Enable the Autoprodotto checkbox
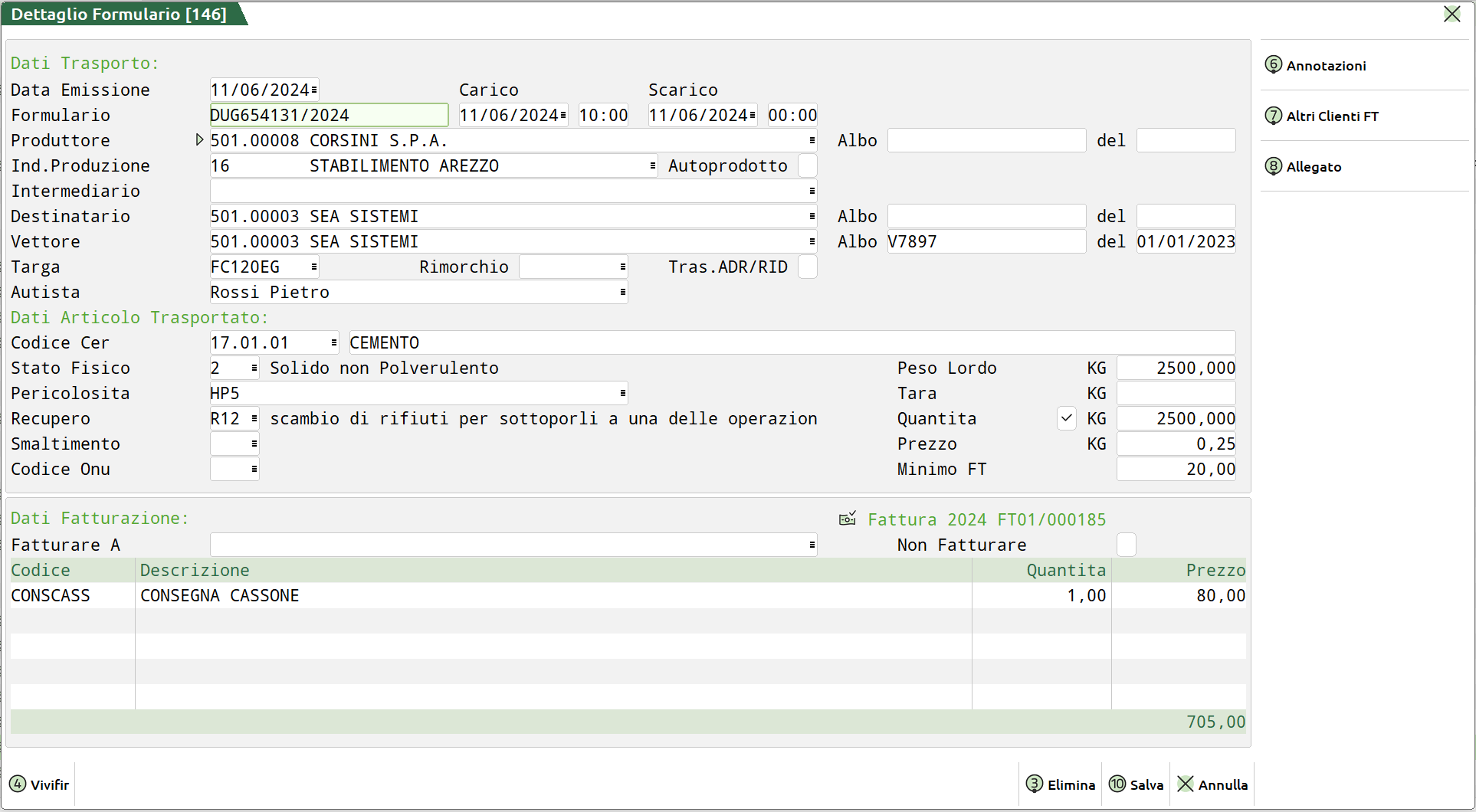 tap(807, 165)
